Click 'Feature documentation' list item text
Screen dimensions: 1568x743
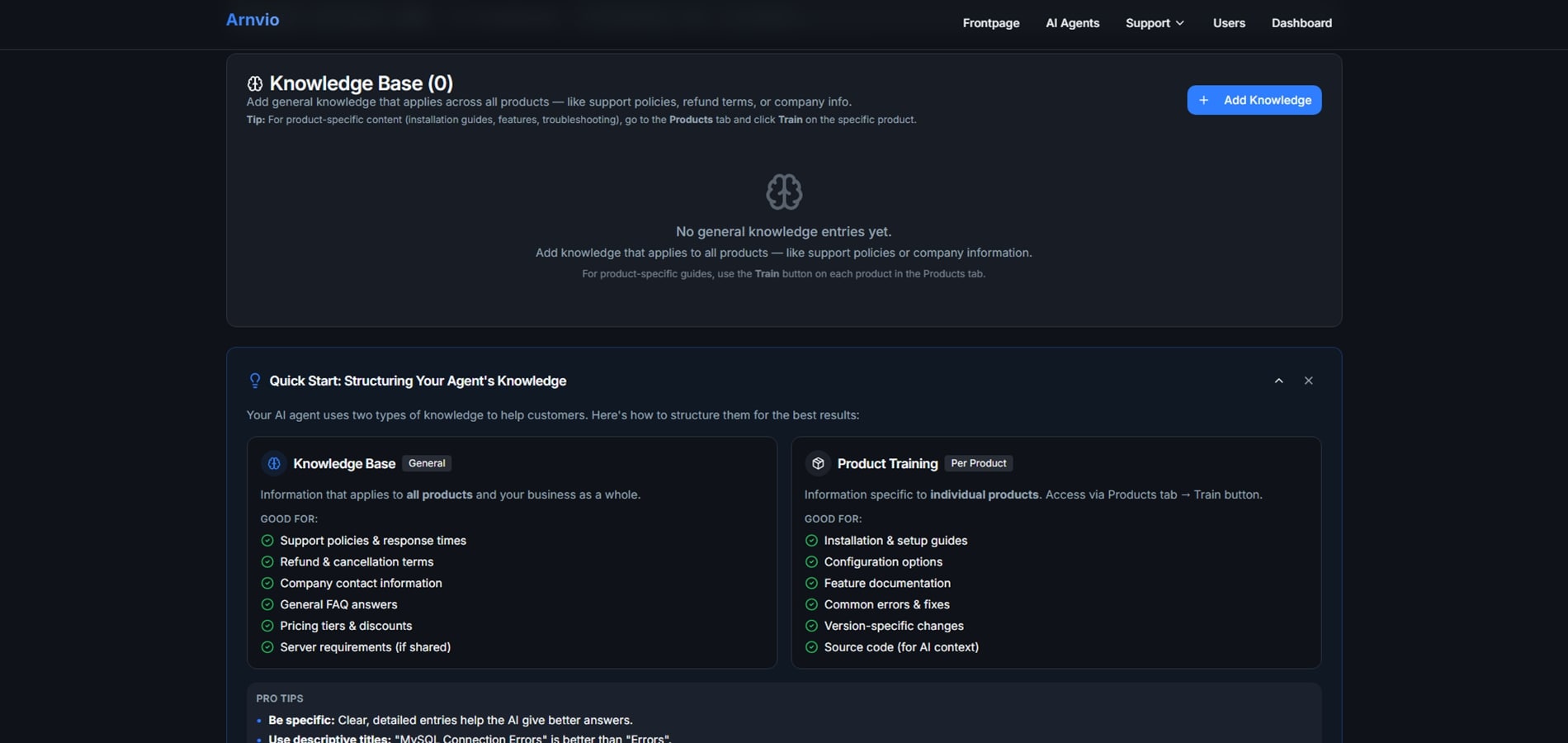tap(887, 584)
